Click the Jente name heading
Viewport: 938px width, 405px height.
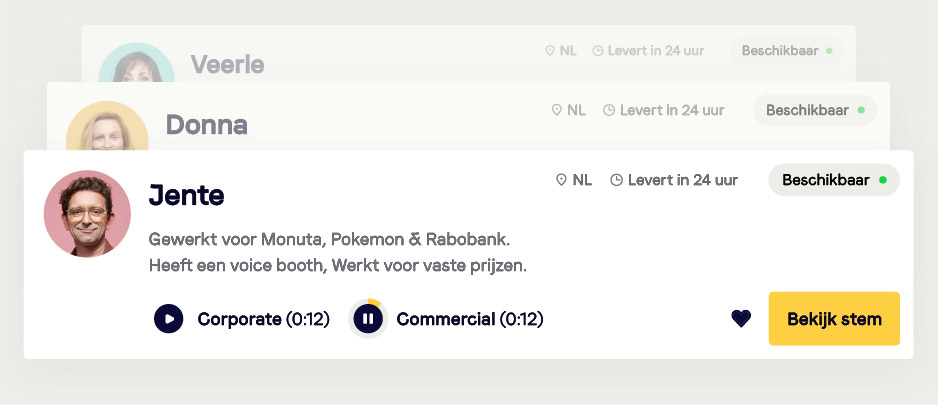coord(186,195)
